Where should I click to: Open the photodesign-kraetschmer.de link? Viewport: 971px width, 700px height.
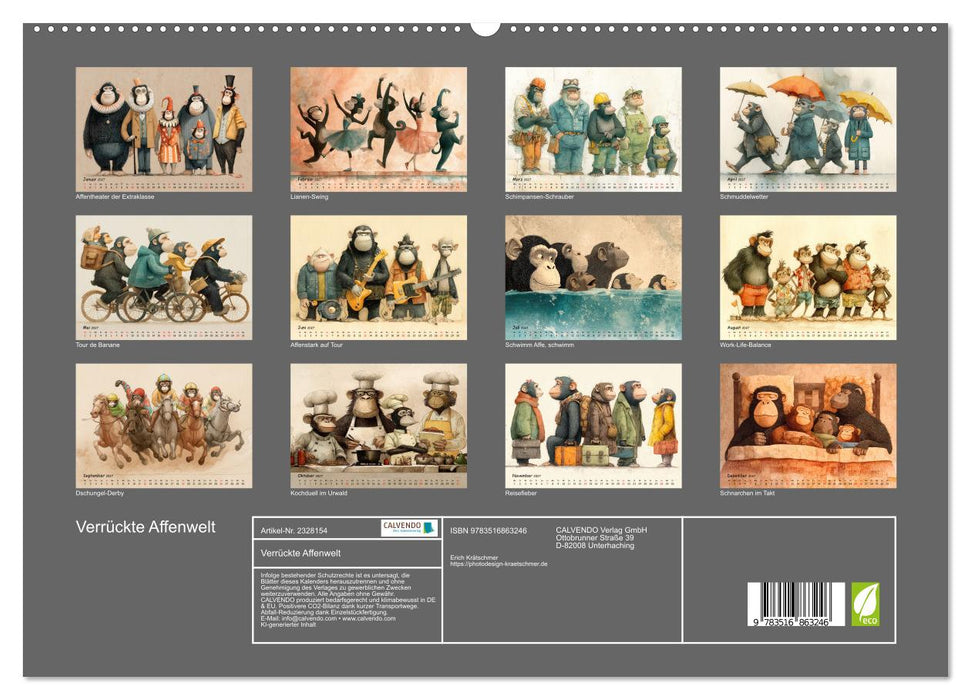(499, 564)
